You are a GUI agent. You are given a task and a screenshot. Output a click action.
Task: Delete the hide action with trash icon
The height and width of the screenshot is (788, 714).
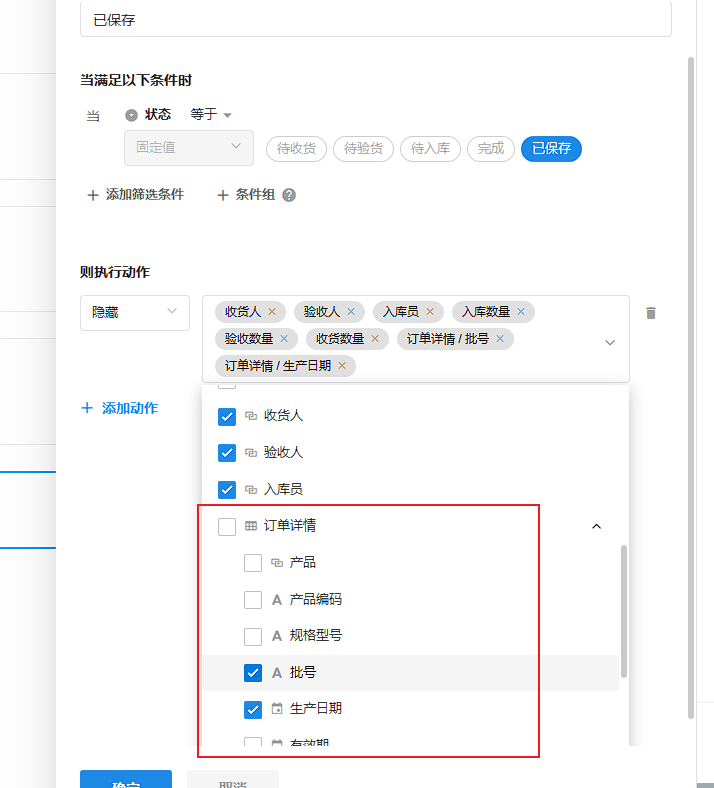pyautogui.click(x=651, y=313)
